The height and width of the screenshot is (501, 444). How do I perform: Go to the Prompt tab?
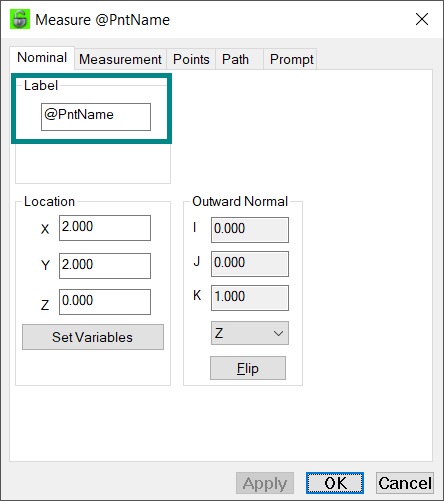pyautogui.click(x=291, y=59)
